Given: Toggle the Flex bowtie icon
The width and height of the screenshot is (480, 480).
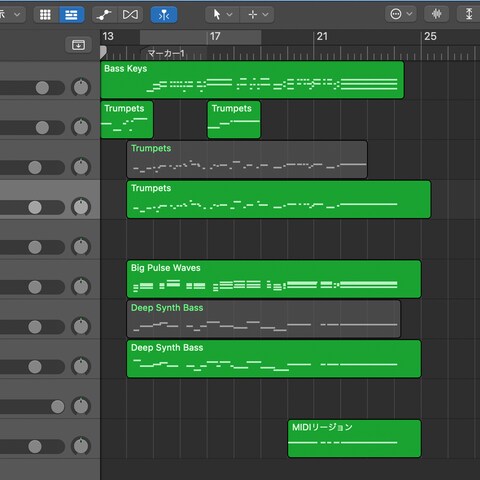Looking at the screenshot, I should pos(130,15).
